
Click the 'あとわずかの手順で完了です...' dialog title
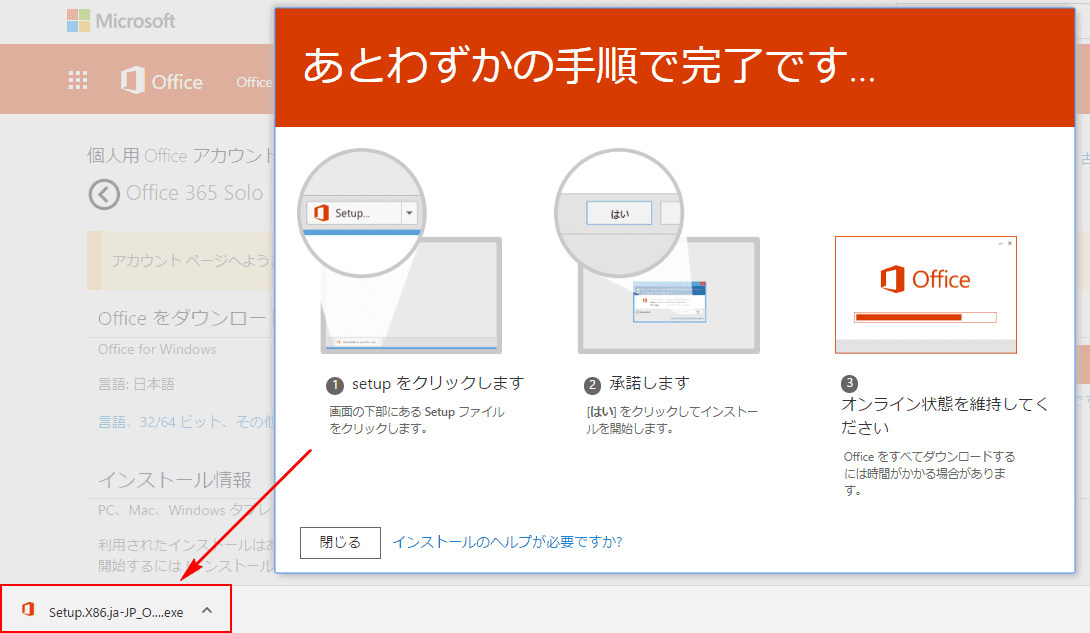589,66
